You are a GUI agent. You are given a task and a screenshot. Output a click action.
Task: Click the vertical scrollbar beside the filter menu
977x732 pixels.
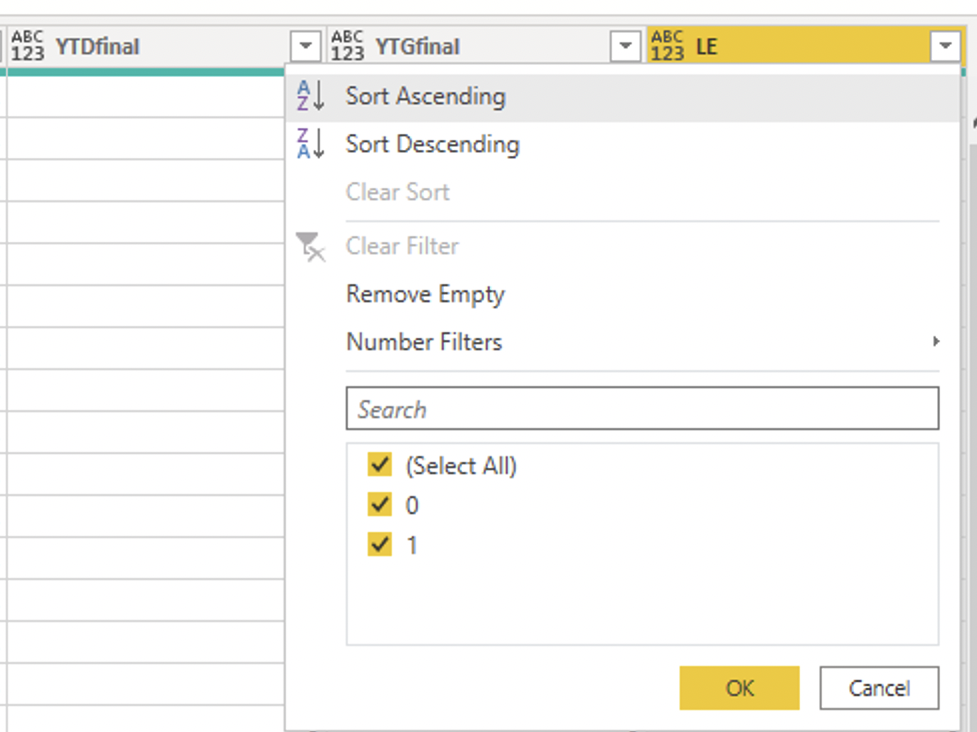pyautogui.click(x=973, y=436)
